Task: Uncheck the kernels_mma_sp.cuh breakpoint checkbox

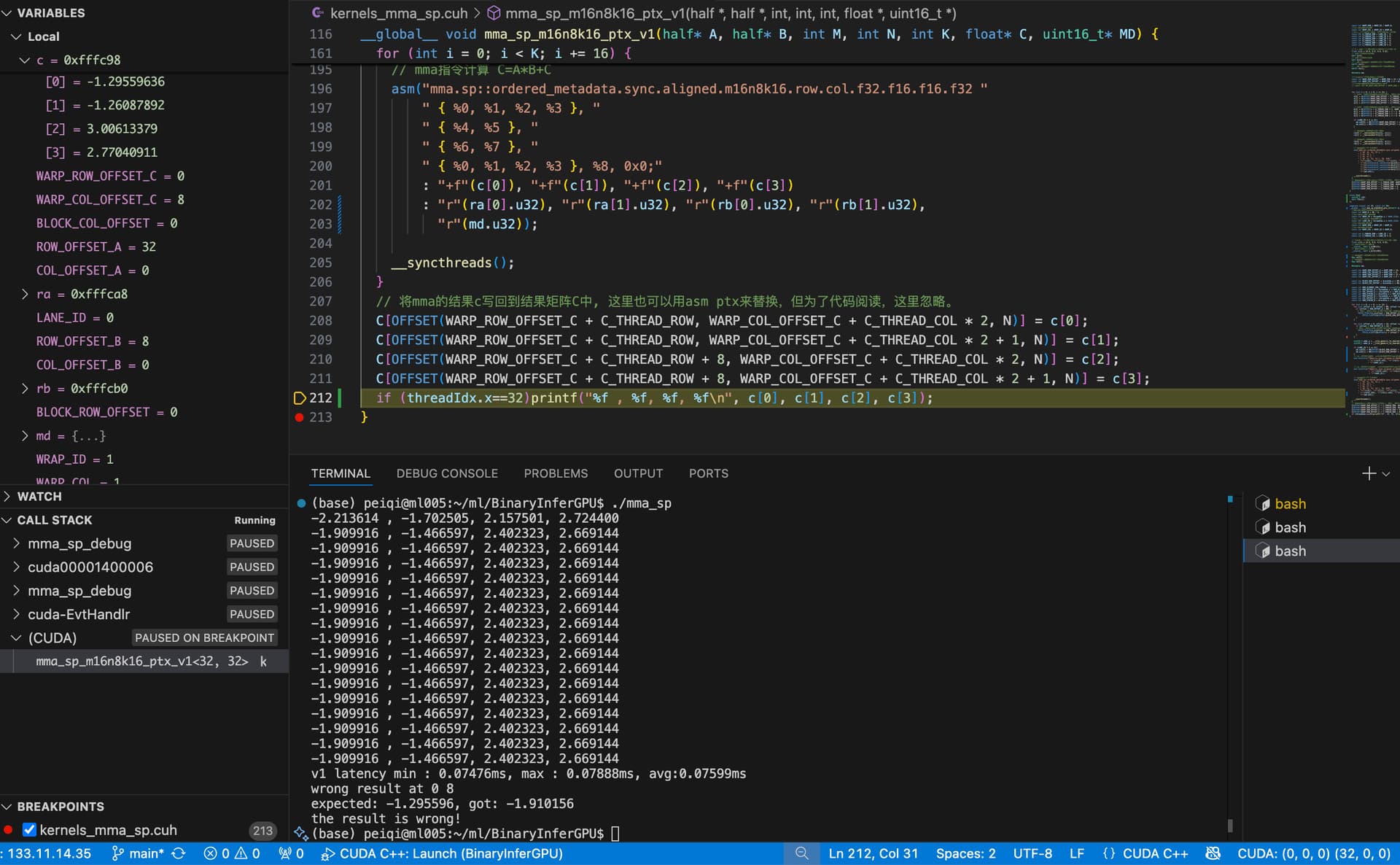Action: point(29,830)
